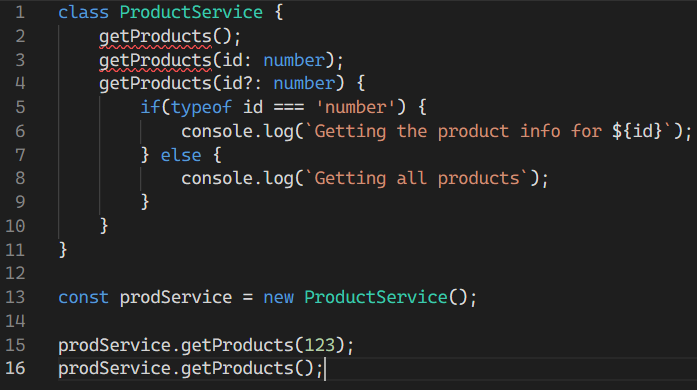Click the 'class' keyword on line 1
Viewport: 697px width, 390px height.
tap(84, 12)
